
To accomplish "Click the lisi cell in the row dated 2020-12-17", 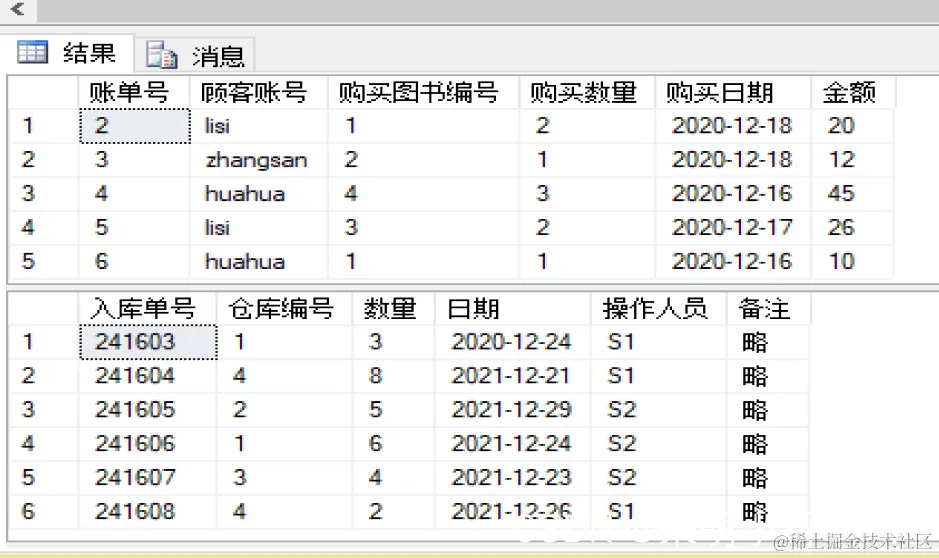I will click(x=259, y=228).
